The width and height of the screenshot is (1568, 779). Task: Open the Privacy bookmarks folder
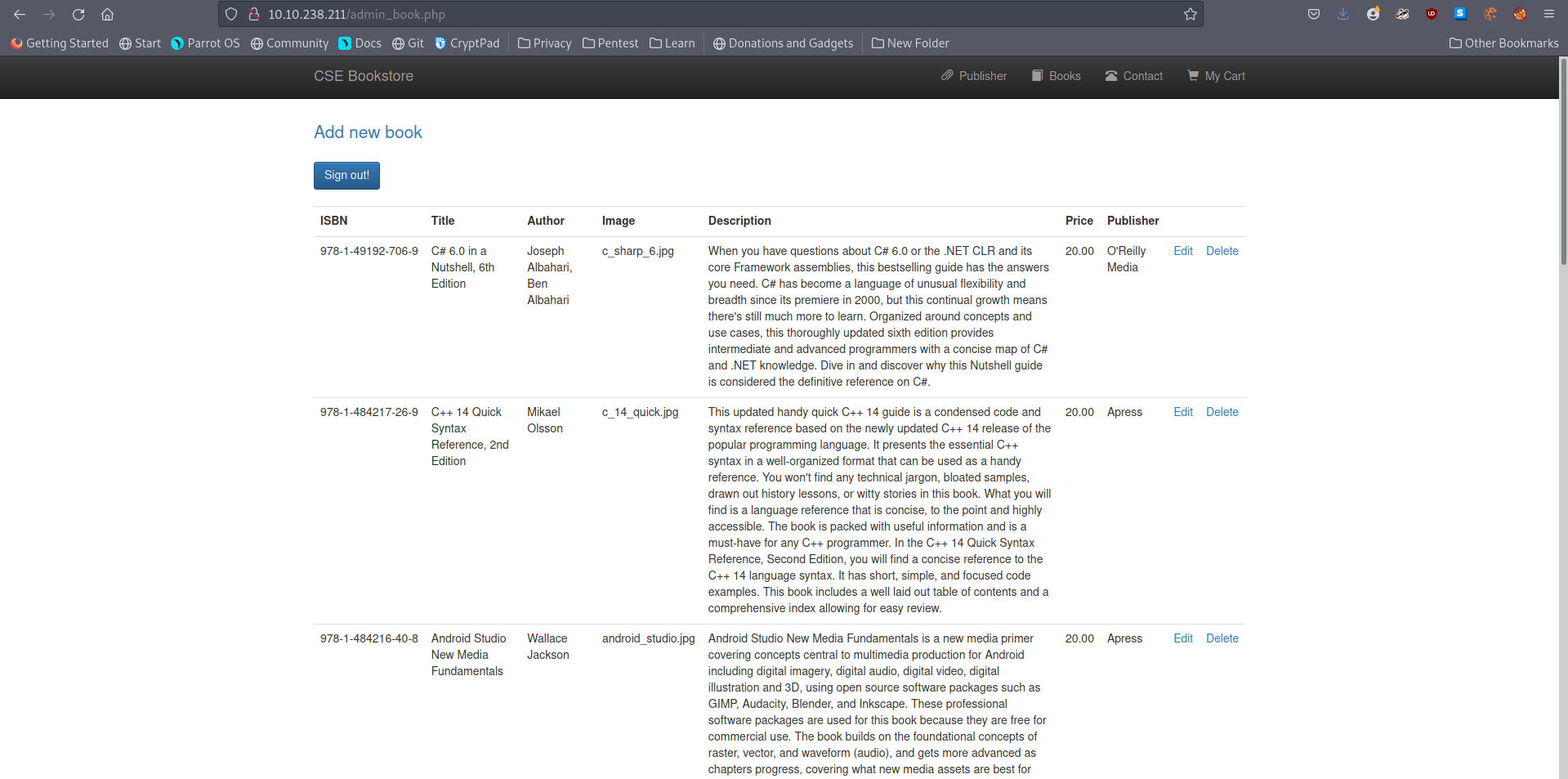click(x=544, y=43)
